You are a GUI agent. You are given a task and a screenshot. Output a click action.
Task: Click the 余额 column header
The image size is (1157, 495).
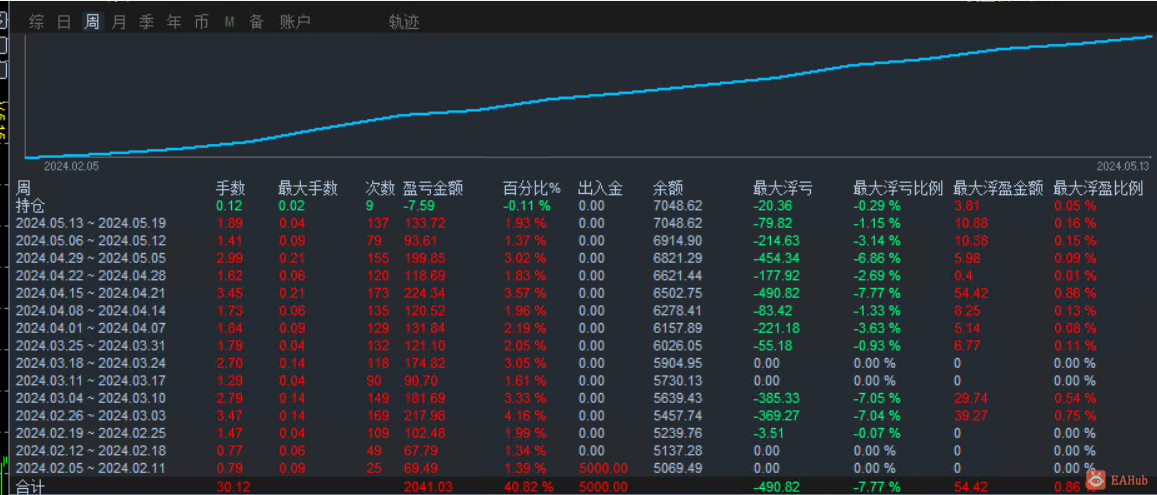tap(669, 189)
